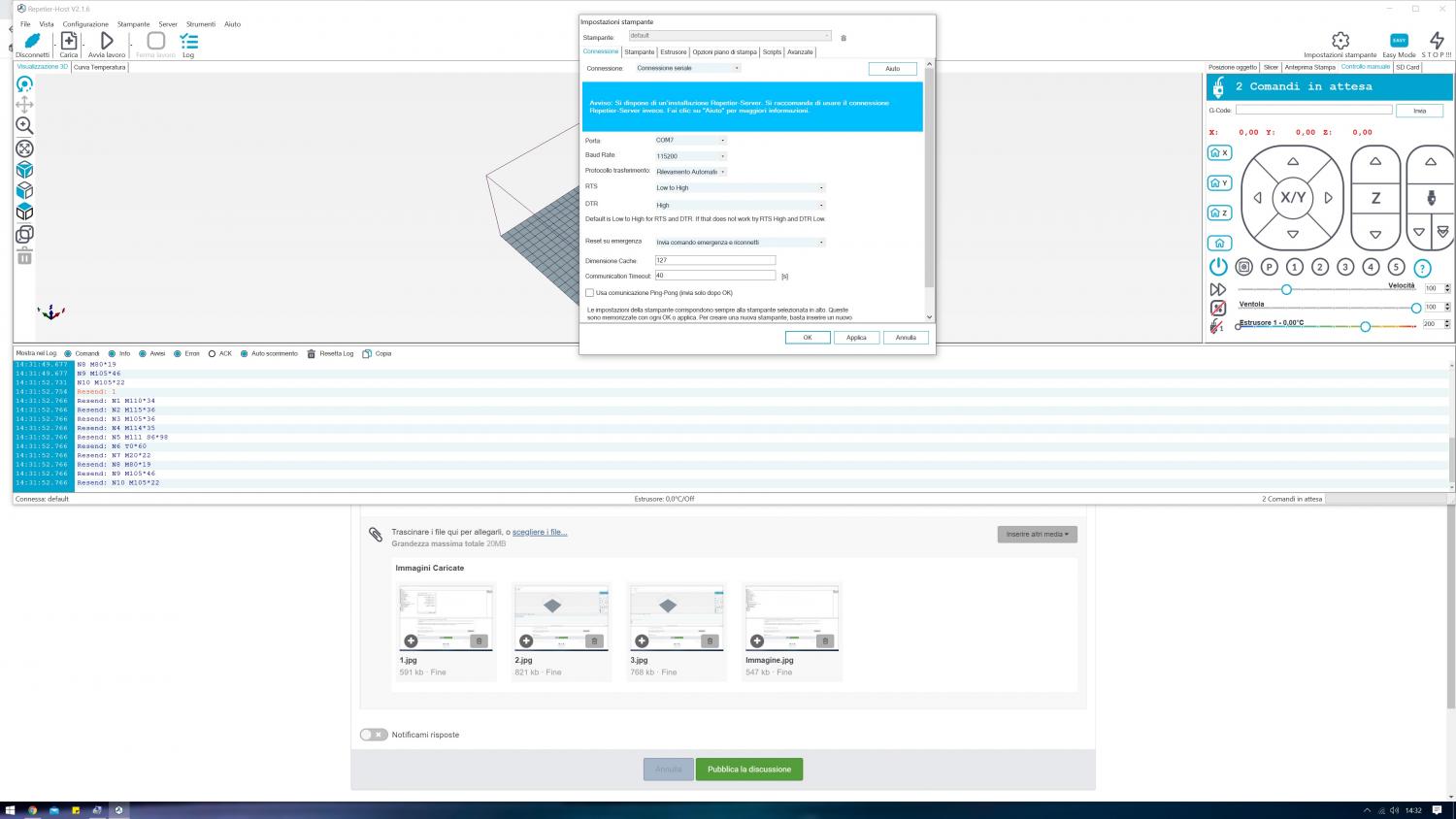Image resolution: width=1456 pixels, height=819 pixels.
Task: Select the zoom magnifier view tool
Action: tap(24, 126)
